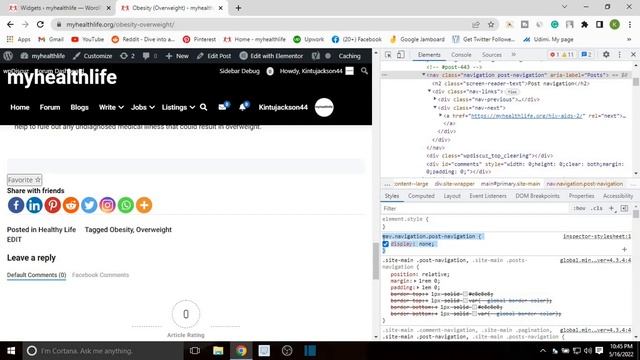Activate the DevTools inspect element picker
640x360 pixels.
click(x=388, y=55)
